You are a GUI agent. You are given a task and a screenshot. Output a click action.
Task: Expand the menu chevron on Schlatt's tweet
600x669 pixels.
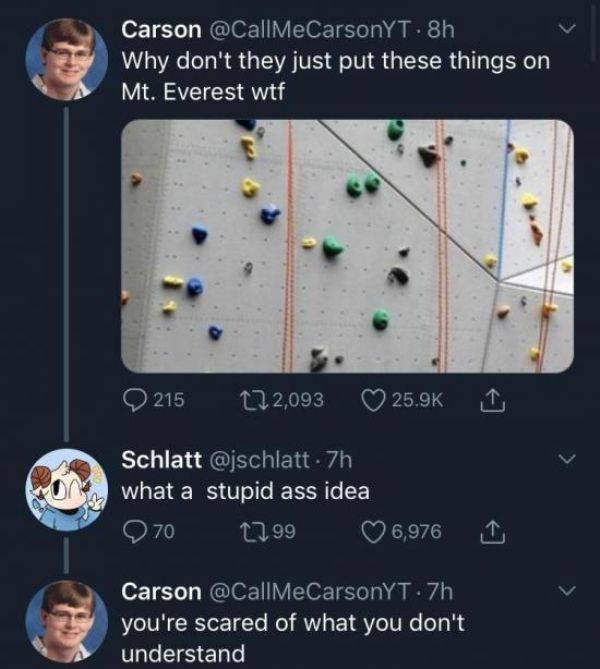click(566, 460)
